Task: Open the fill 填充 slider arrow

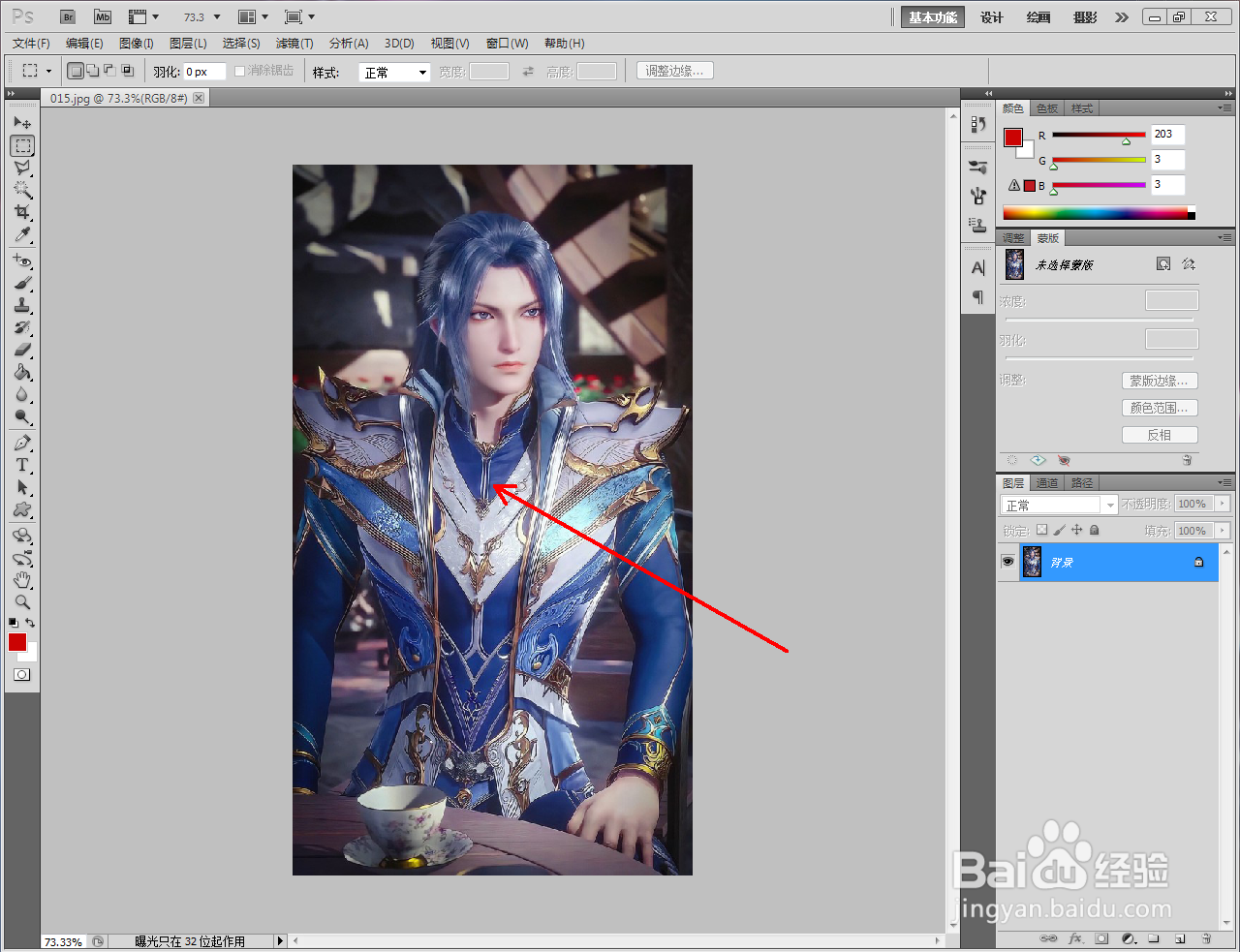Action: [1223, 531]
